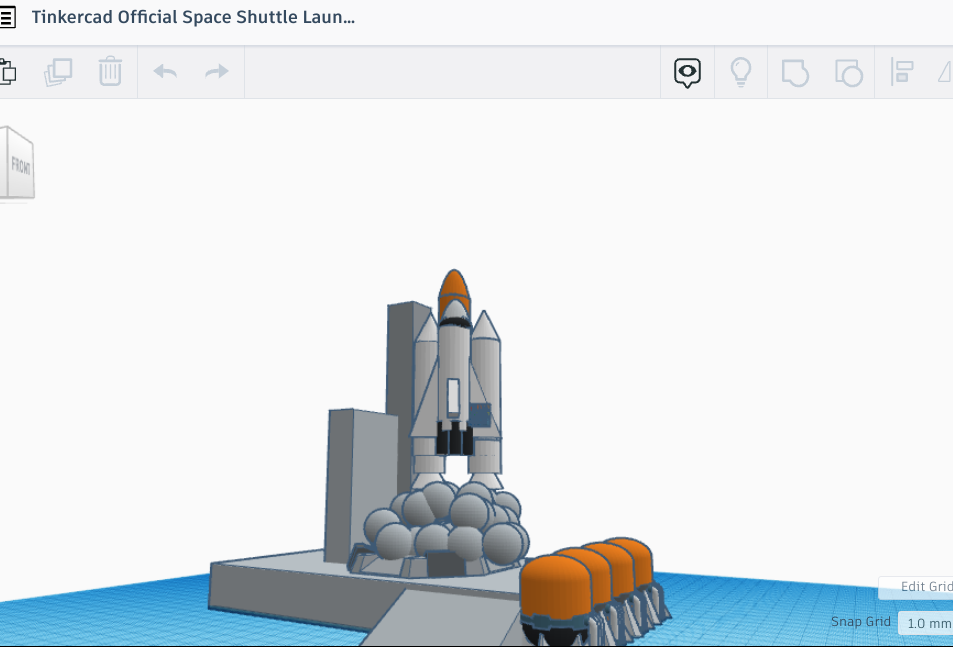Image resolution: width=953 pixels, height=647 pixels.
Task: Undo the last action
Action: click(164, 72)
